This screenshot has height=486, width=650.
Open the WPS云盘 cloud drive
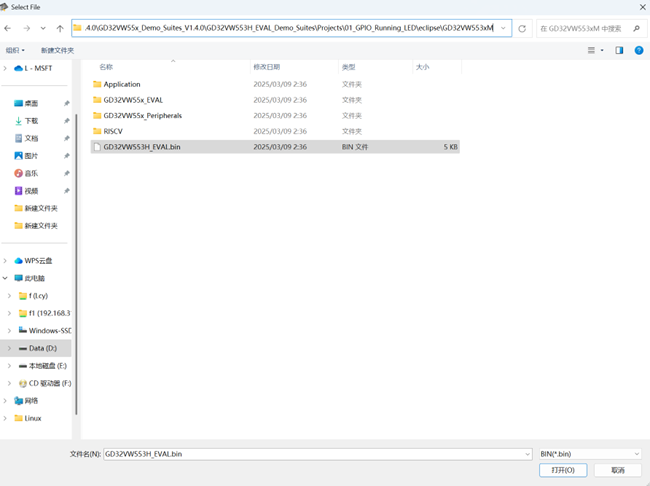[x=38, y=260]
